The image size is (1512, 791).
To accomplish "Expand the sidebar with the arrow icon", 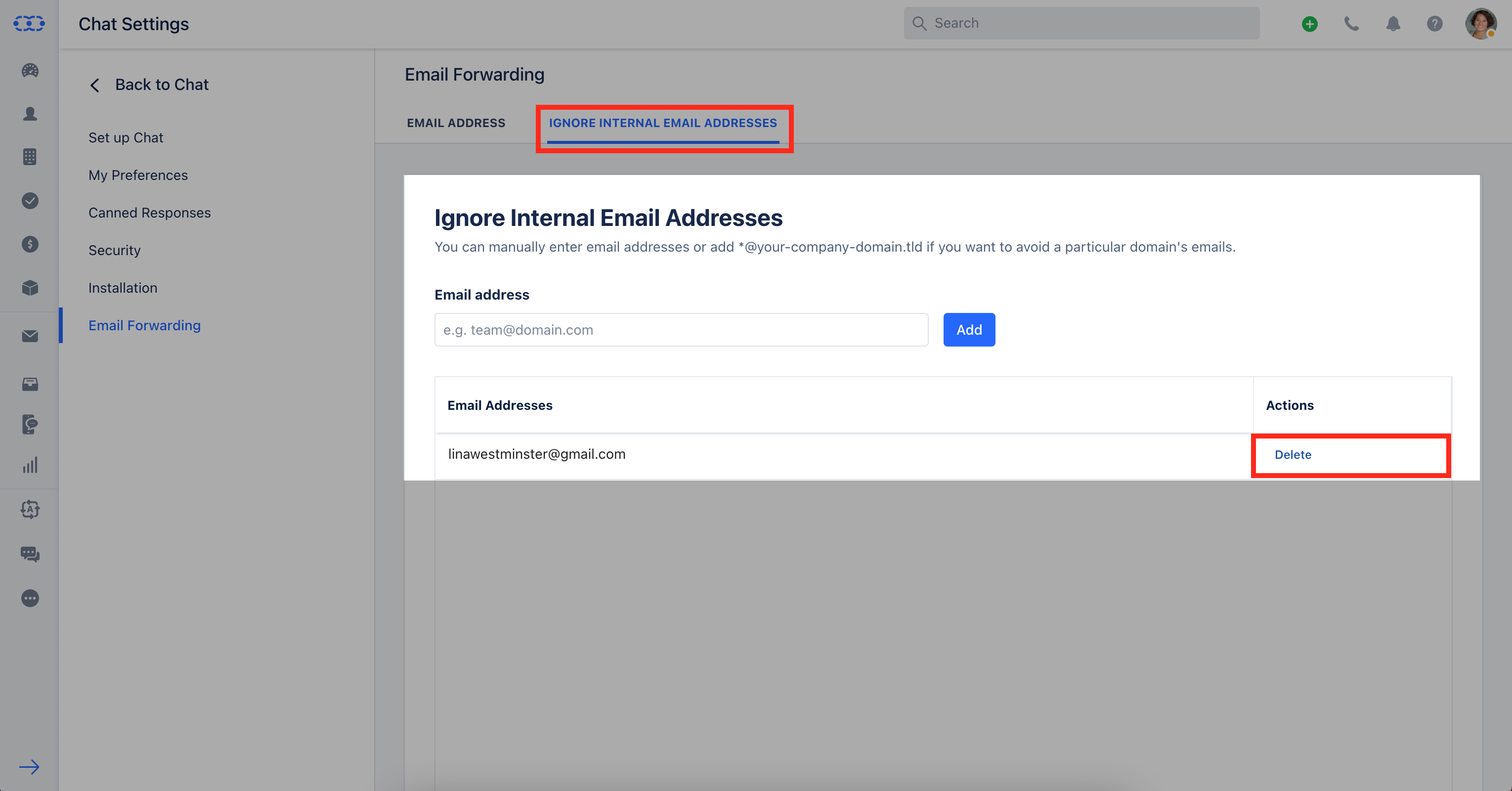I will (29, 767).
